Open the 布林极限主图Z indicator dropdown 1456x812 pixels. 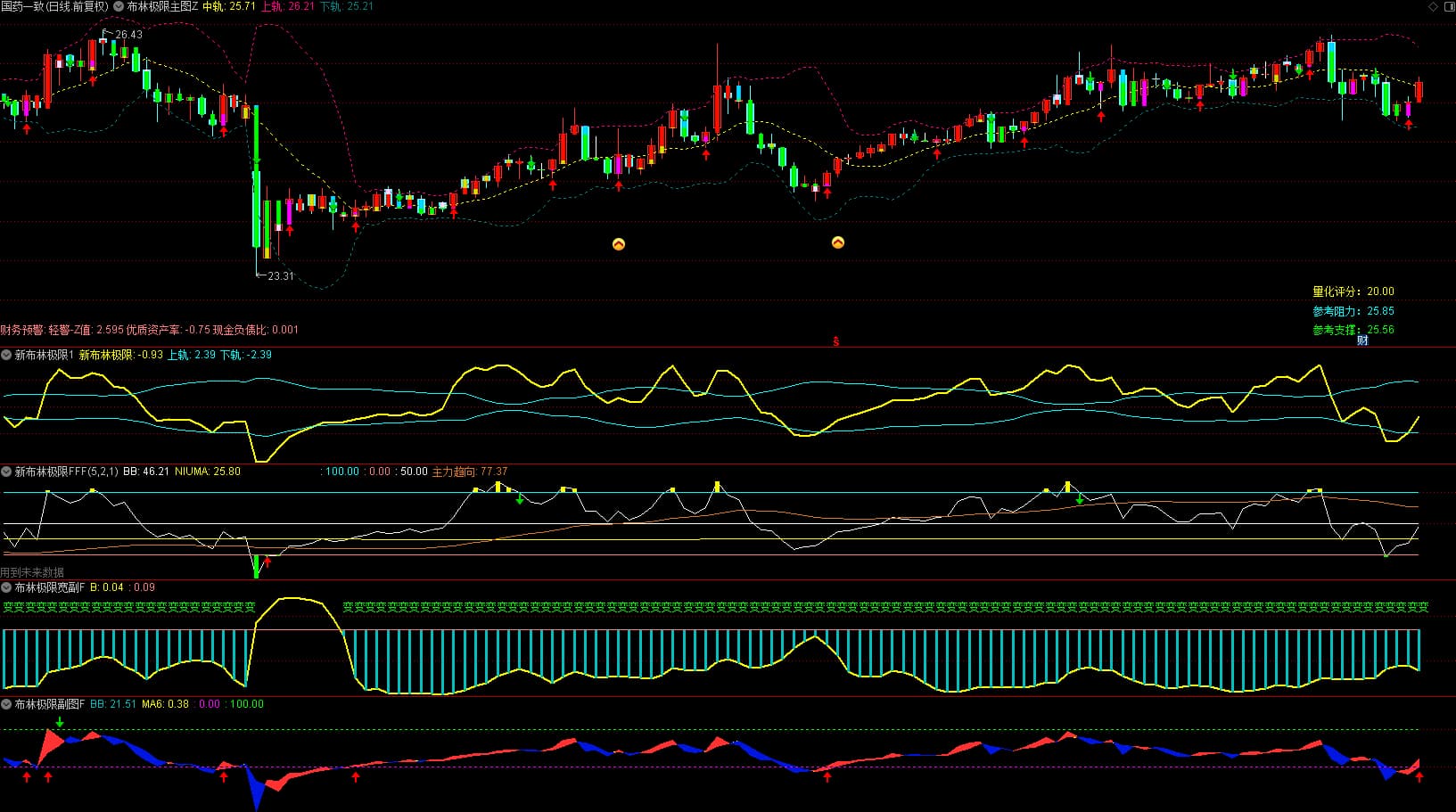(x=119, y=6)
